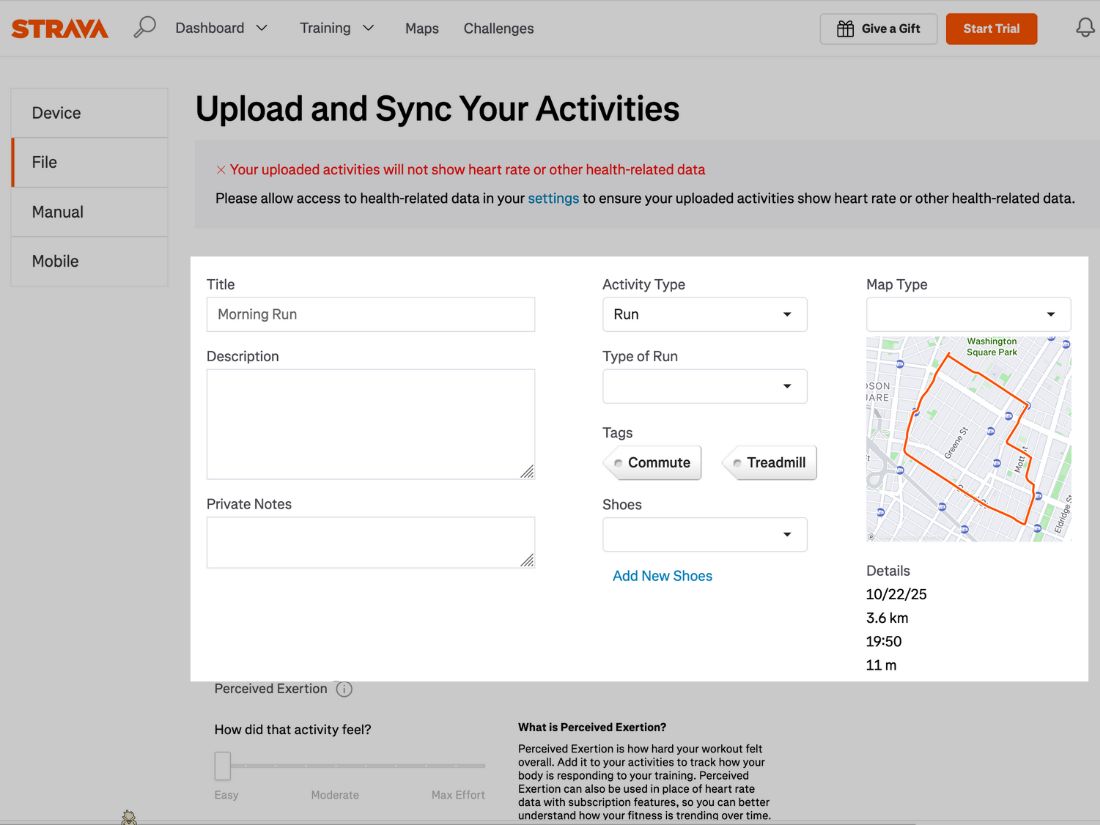
Task: Open the Map Type dropdown
Action: pyautogui.click(x=968, y=314)
